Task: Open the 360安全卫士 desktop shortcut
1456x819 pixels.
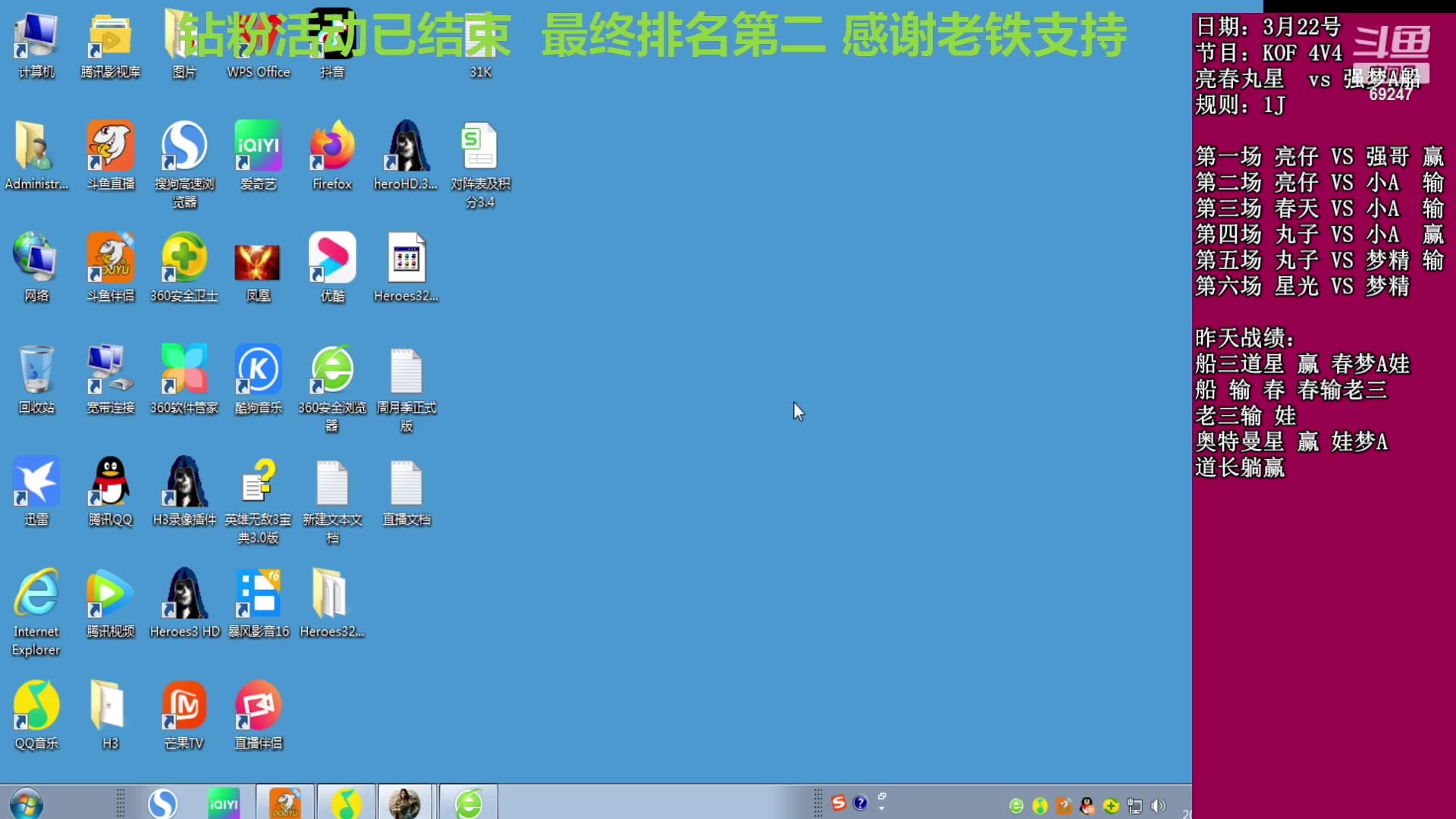Action: click(184, 268)
